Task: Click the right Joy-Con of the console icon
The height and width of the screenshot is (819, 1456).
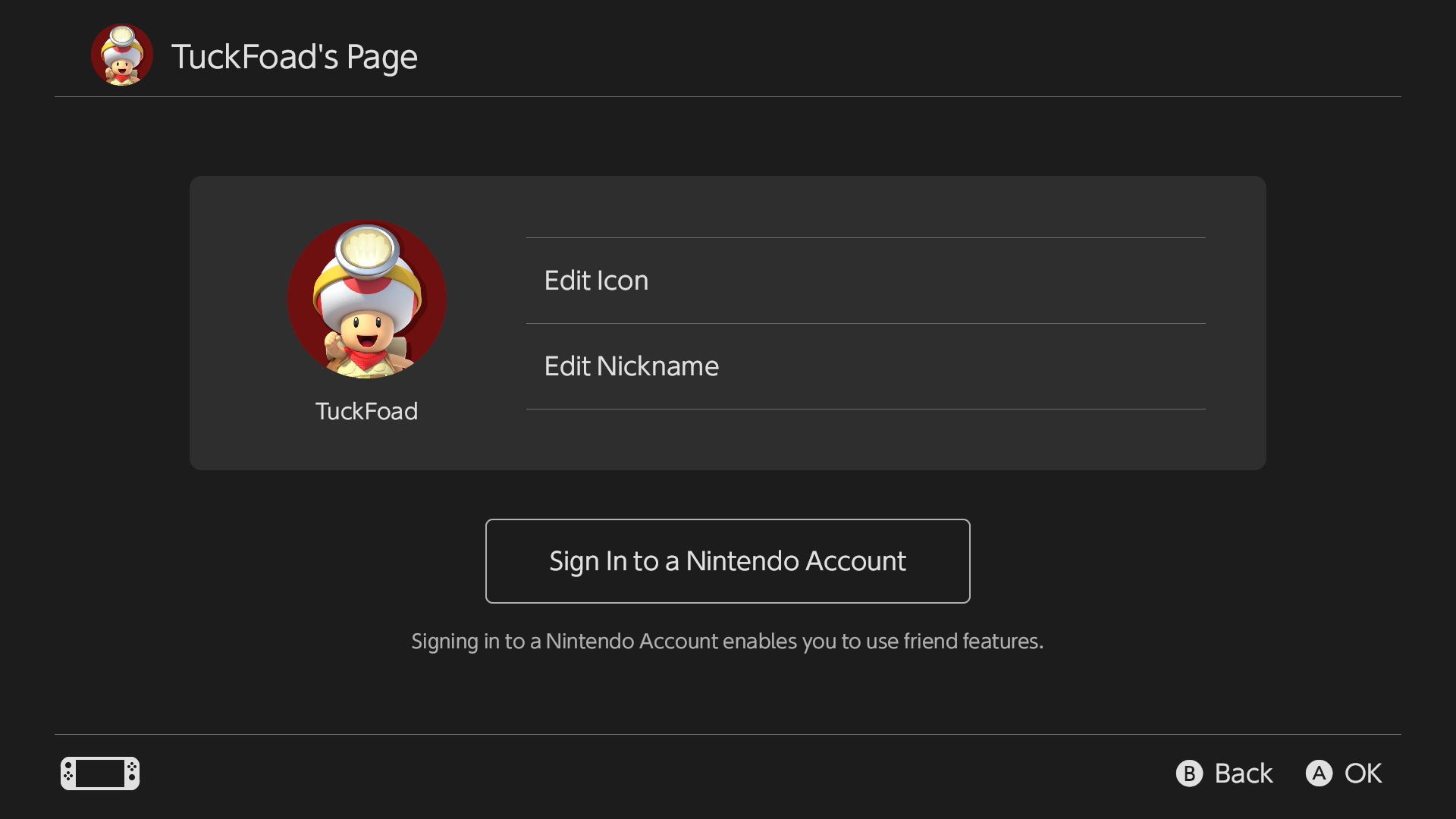Action: click(133, 773)
